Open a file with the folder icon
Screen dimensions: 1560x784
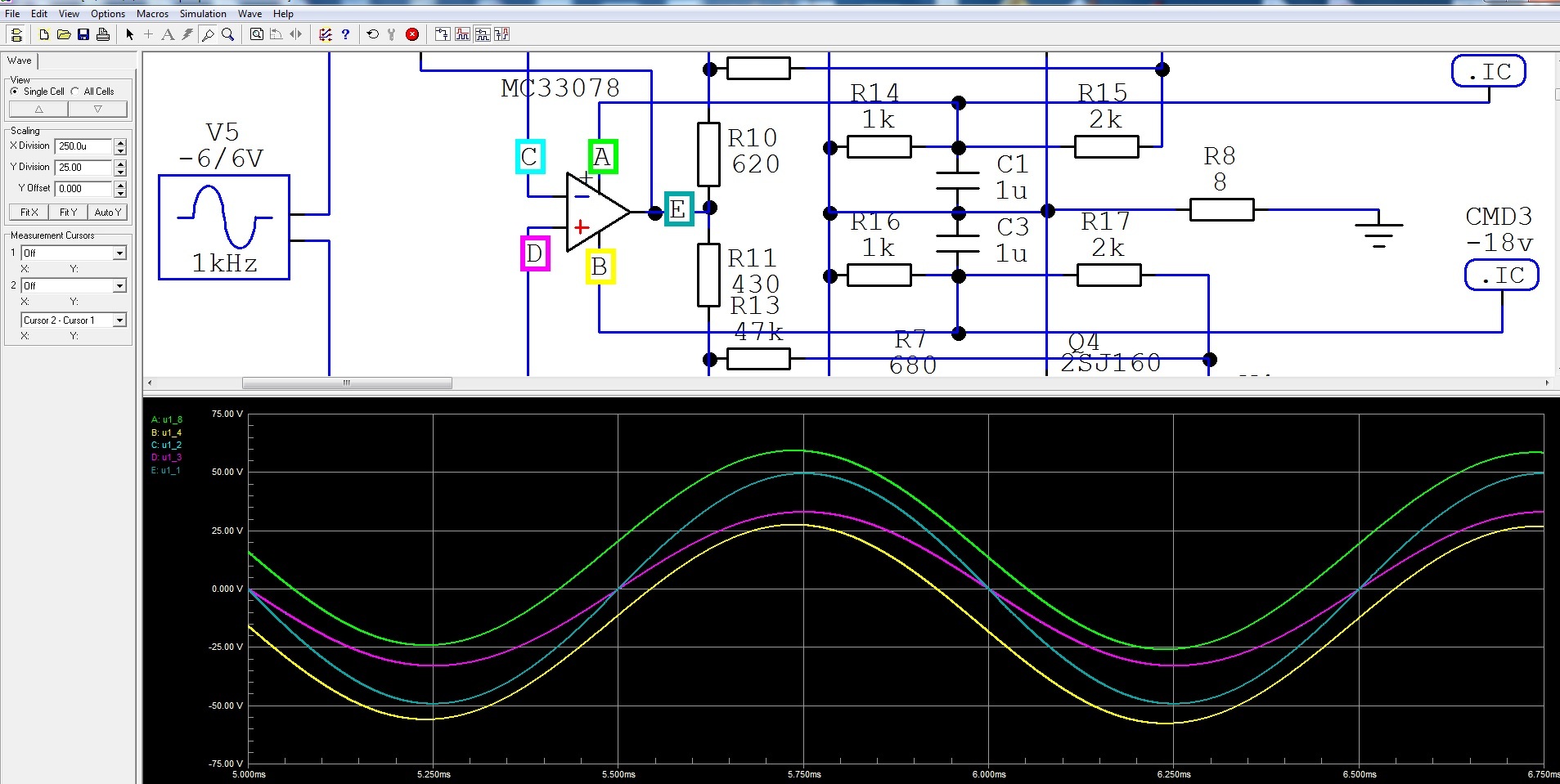tap(63, 34)
